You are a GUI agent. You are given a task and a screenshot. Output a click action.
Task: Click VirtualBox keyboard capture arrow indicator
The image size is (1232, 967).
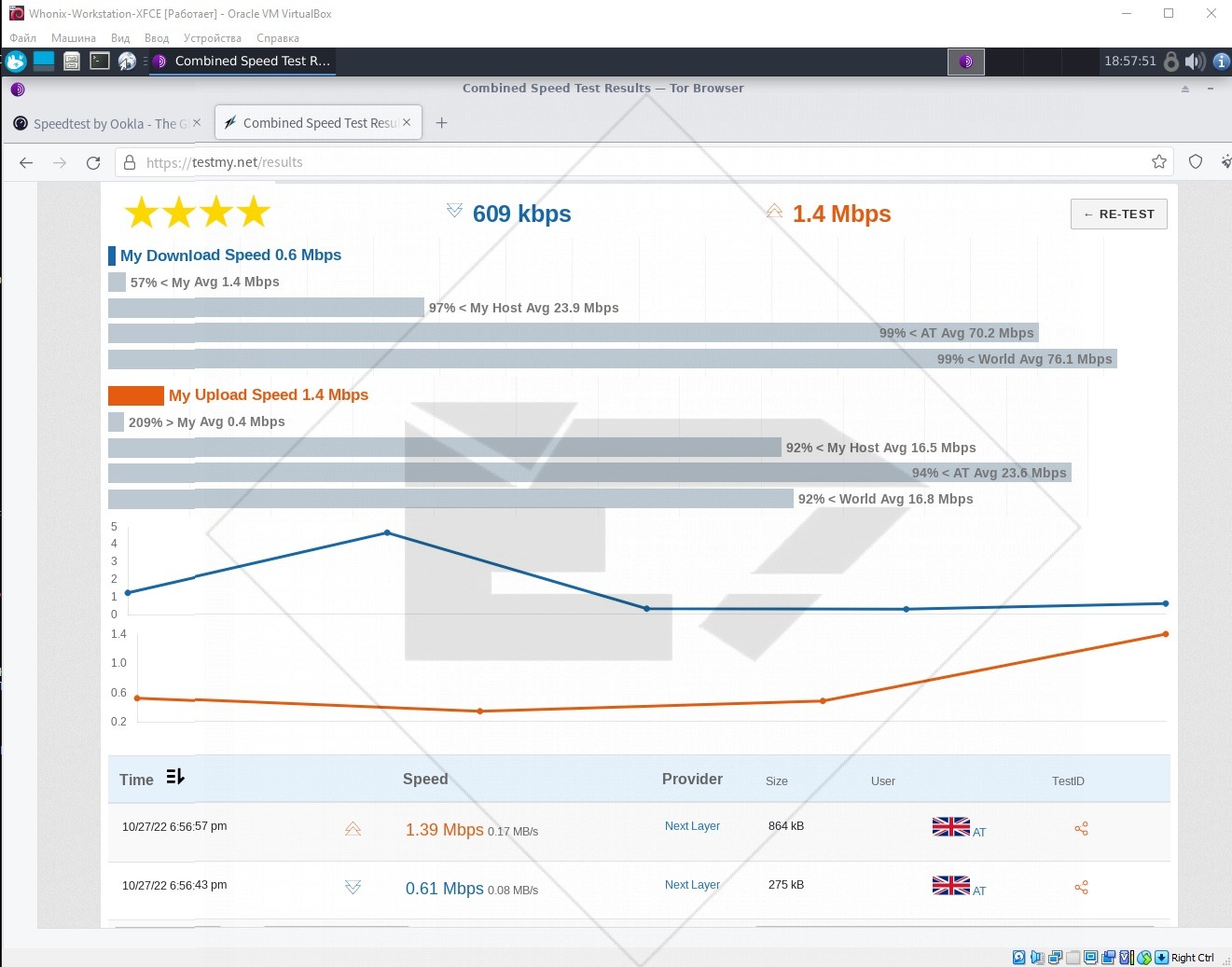pyautogui.click(x=1161, y=958)
